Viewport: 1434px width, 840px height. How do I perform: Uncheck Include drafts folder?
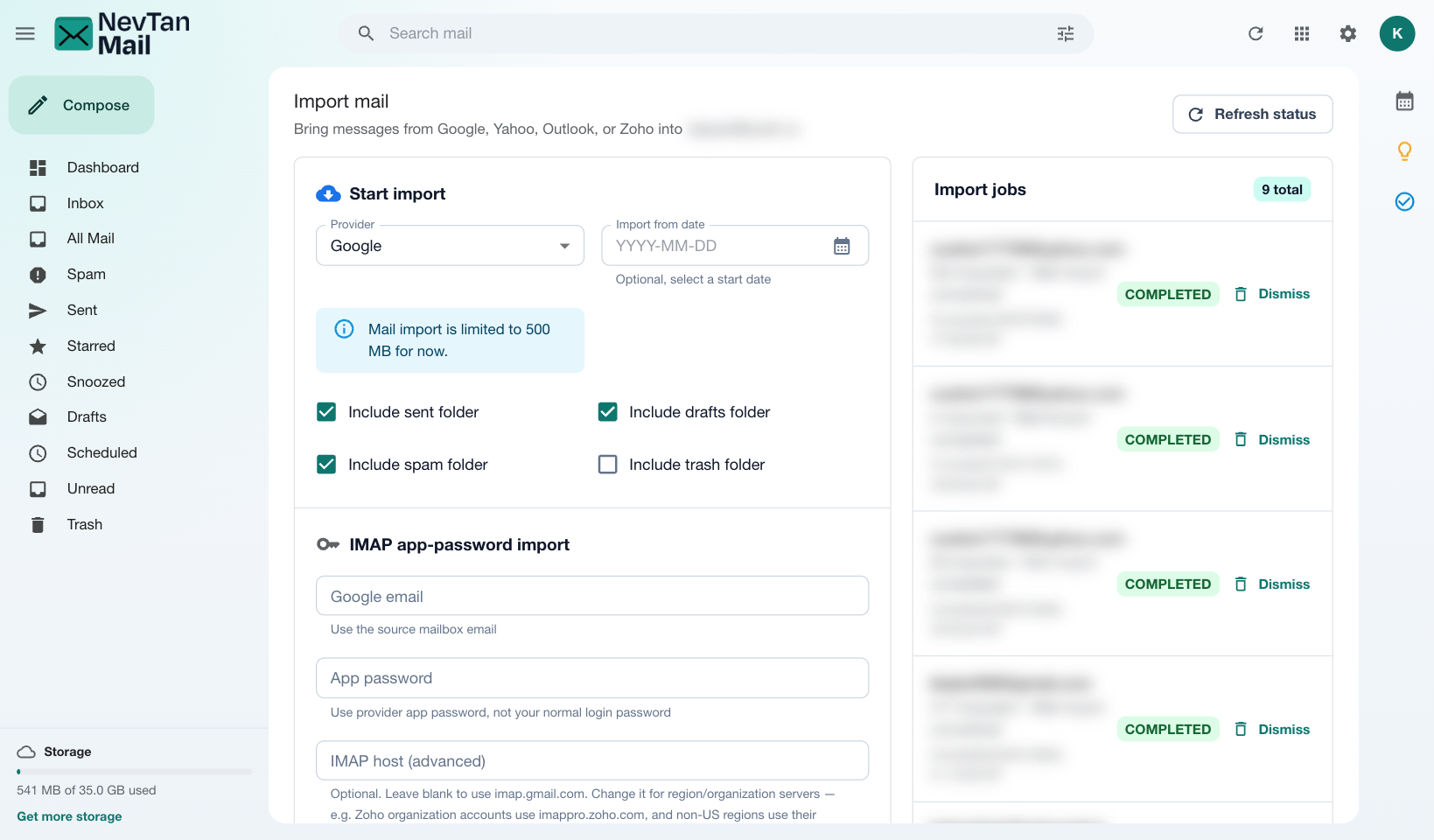[607, 412]
